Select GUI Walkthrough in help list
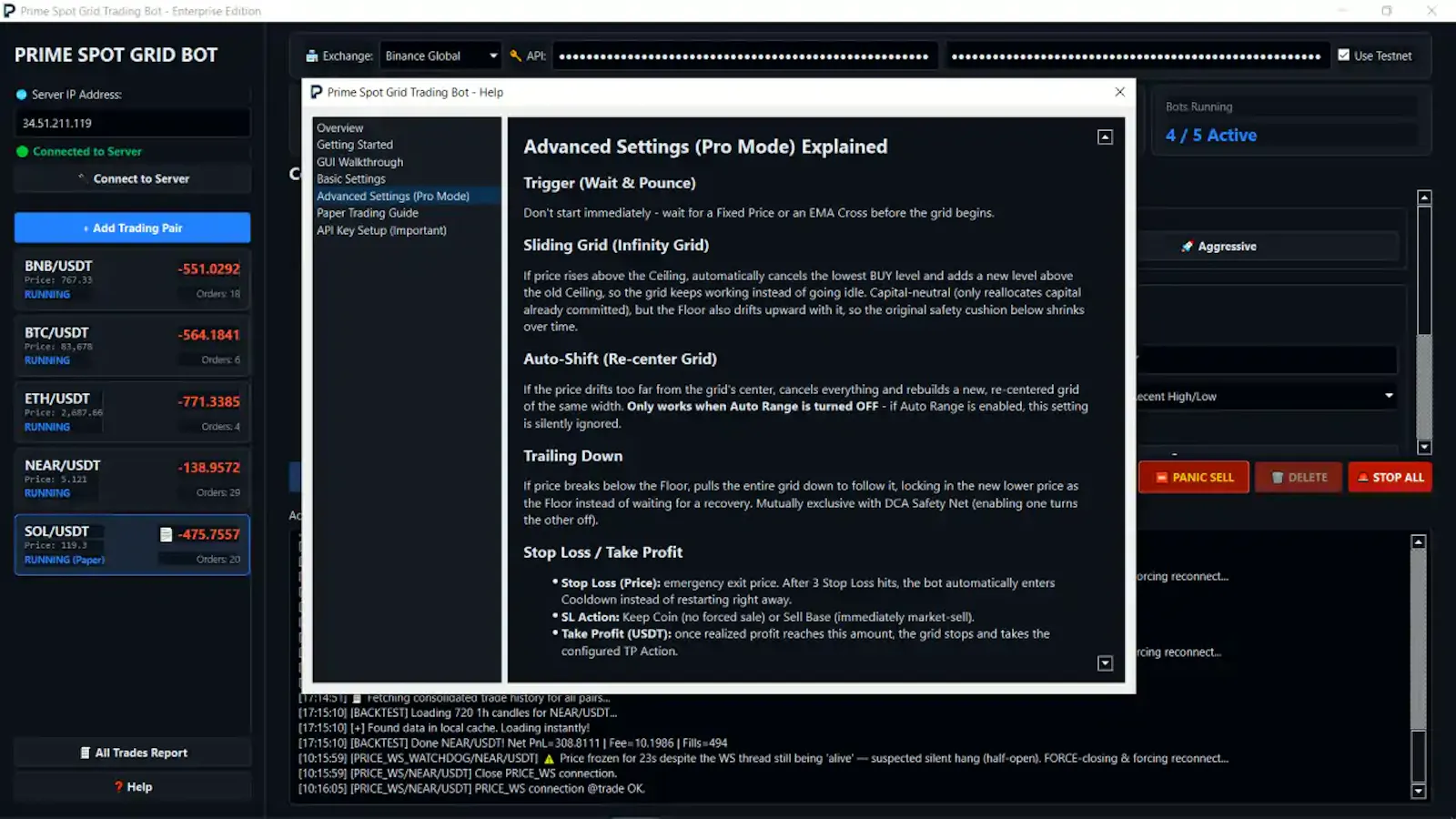1456x819 pixels. (x=359, y=162)
